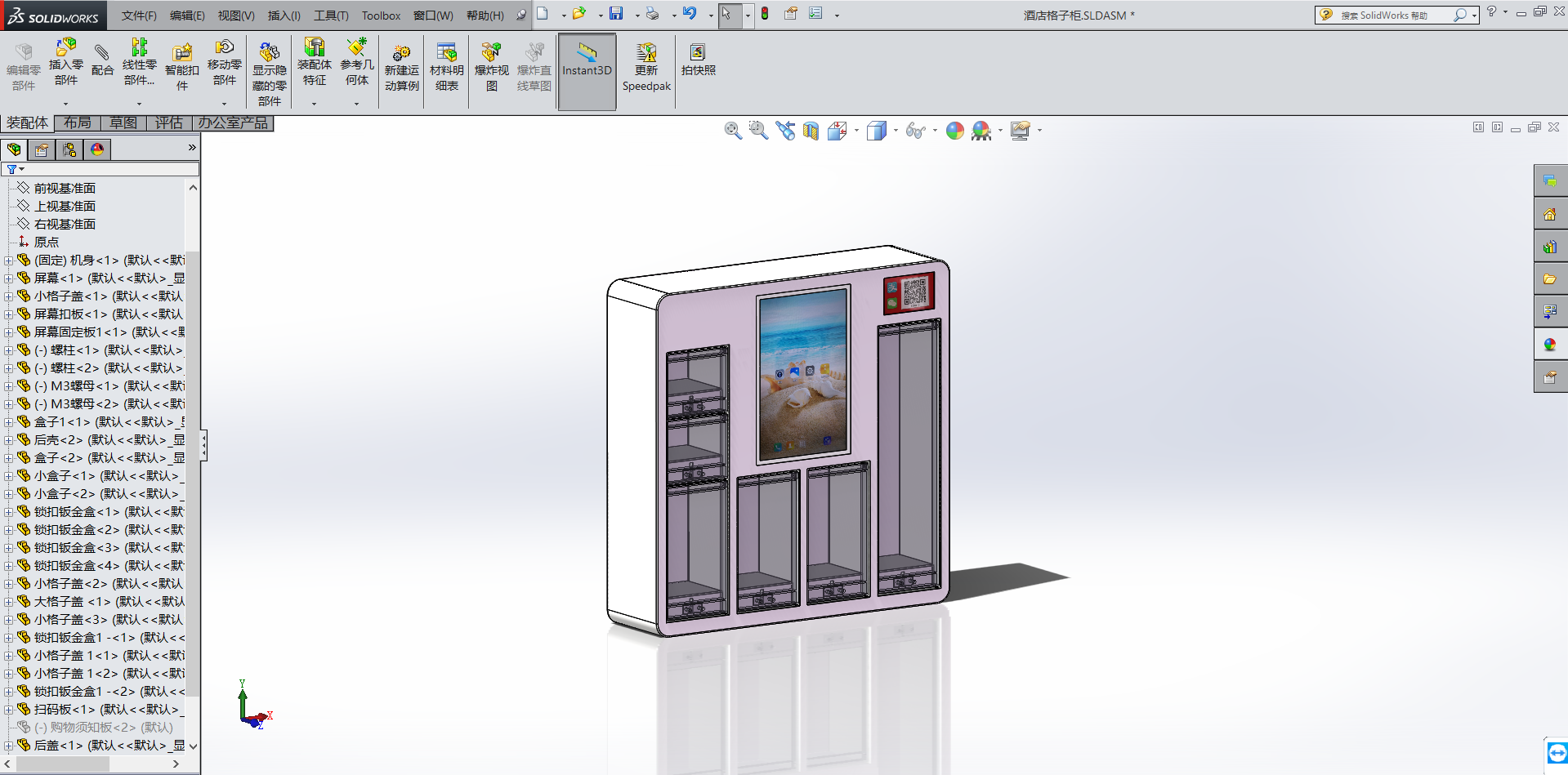The width and height of the screenshot is (1568, 775).
Task: Click the Zoom to Fit magnifier icon
Action: tap(733, 131)
